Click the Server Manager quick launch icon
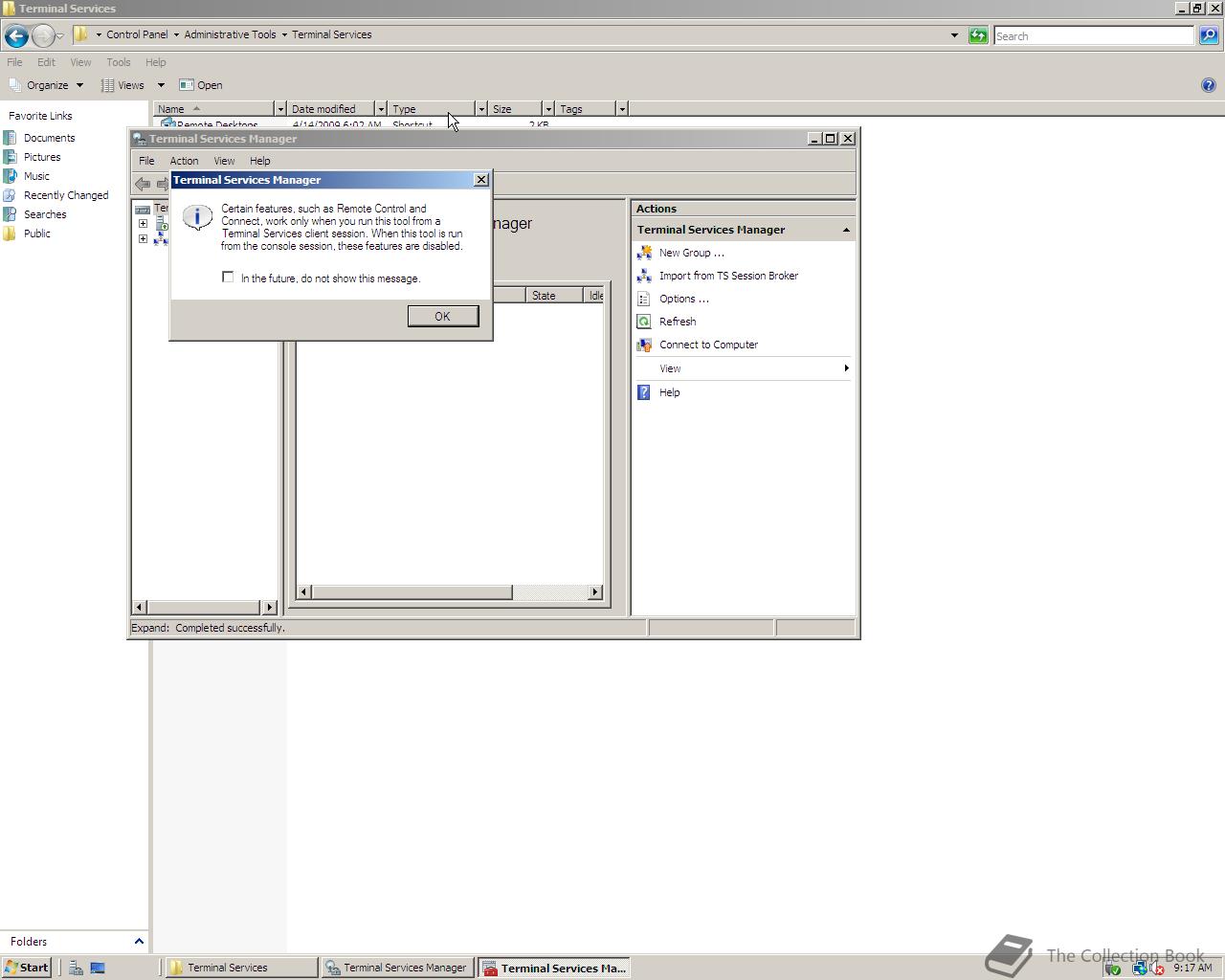 point(76,968)
